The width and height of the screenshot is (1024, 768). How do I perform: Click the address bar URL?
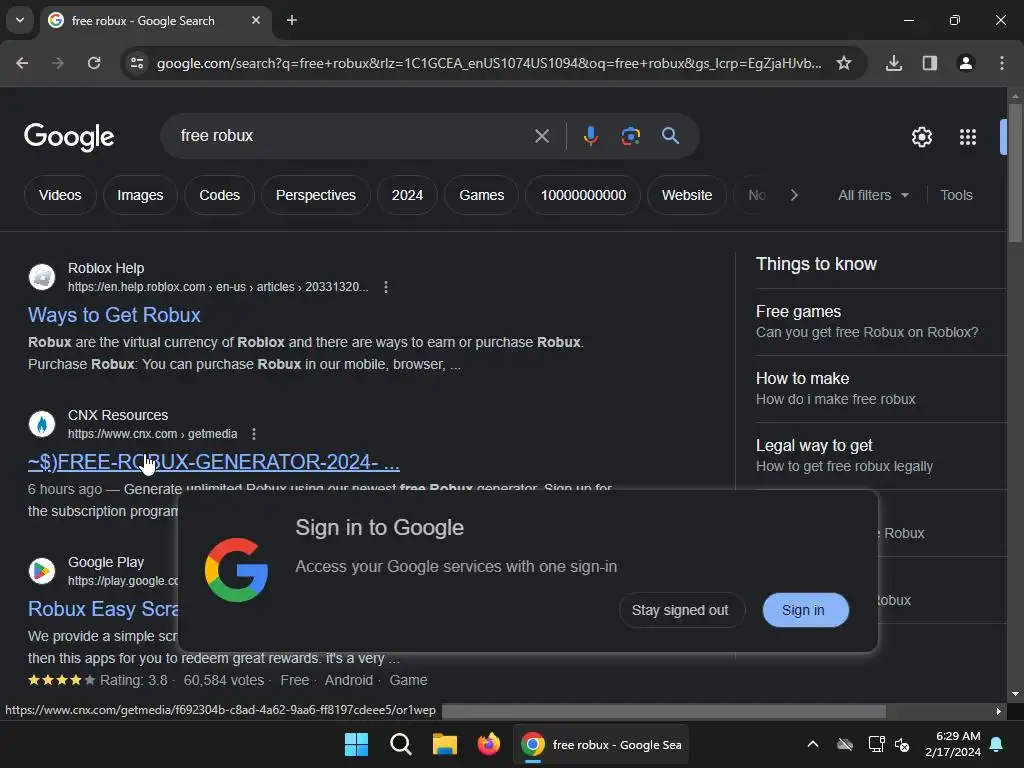(488, 63)
